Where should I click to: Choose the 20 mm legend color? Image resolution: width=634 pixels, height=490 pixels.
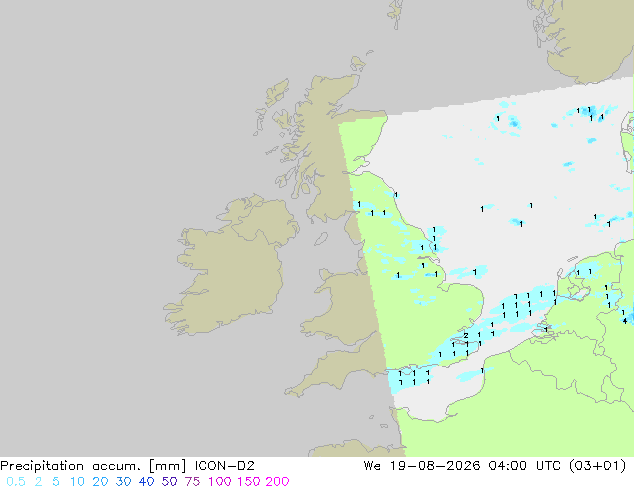[100, 482]
